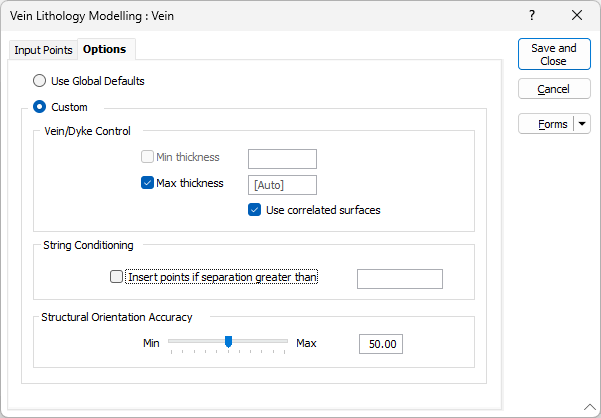Select the Options tab
This screenshot has width=601, height=418.
[104, 49]
